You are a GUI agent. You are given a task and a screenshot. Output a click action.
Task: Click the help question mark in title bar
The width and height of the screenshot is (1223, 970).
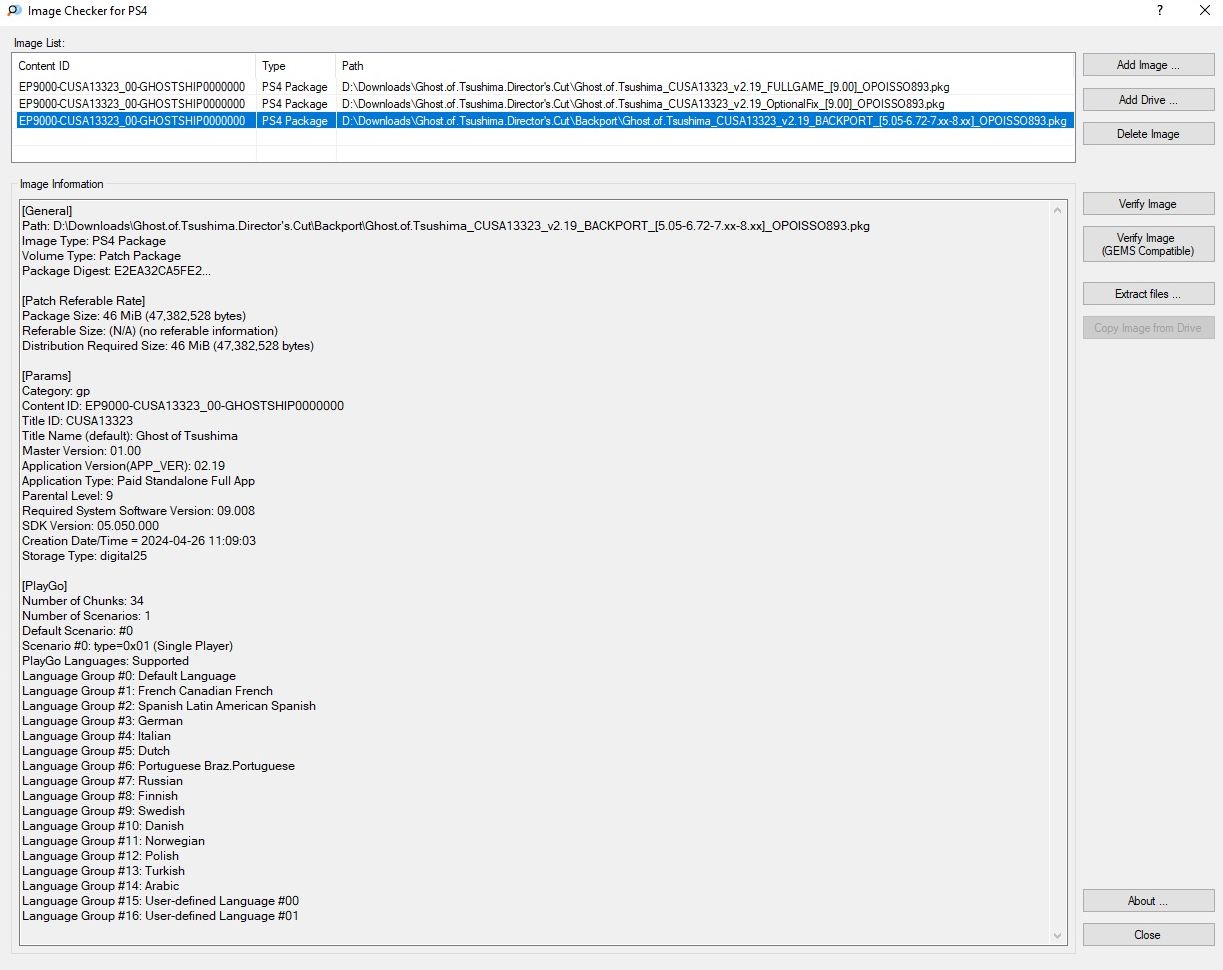[1159, 11]
